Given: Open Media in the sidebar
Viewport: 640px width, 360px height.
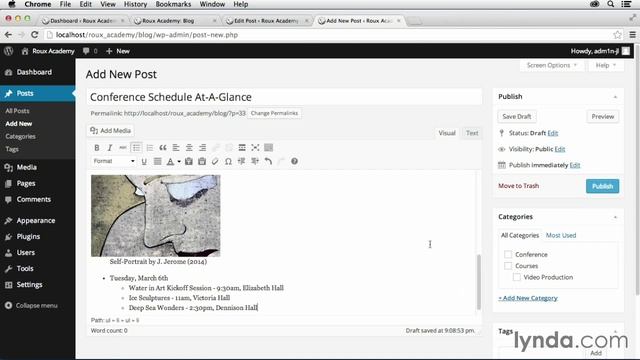Looking at the screenshot, I should [27, 167].
